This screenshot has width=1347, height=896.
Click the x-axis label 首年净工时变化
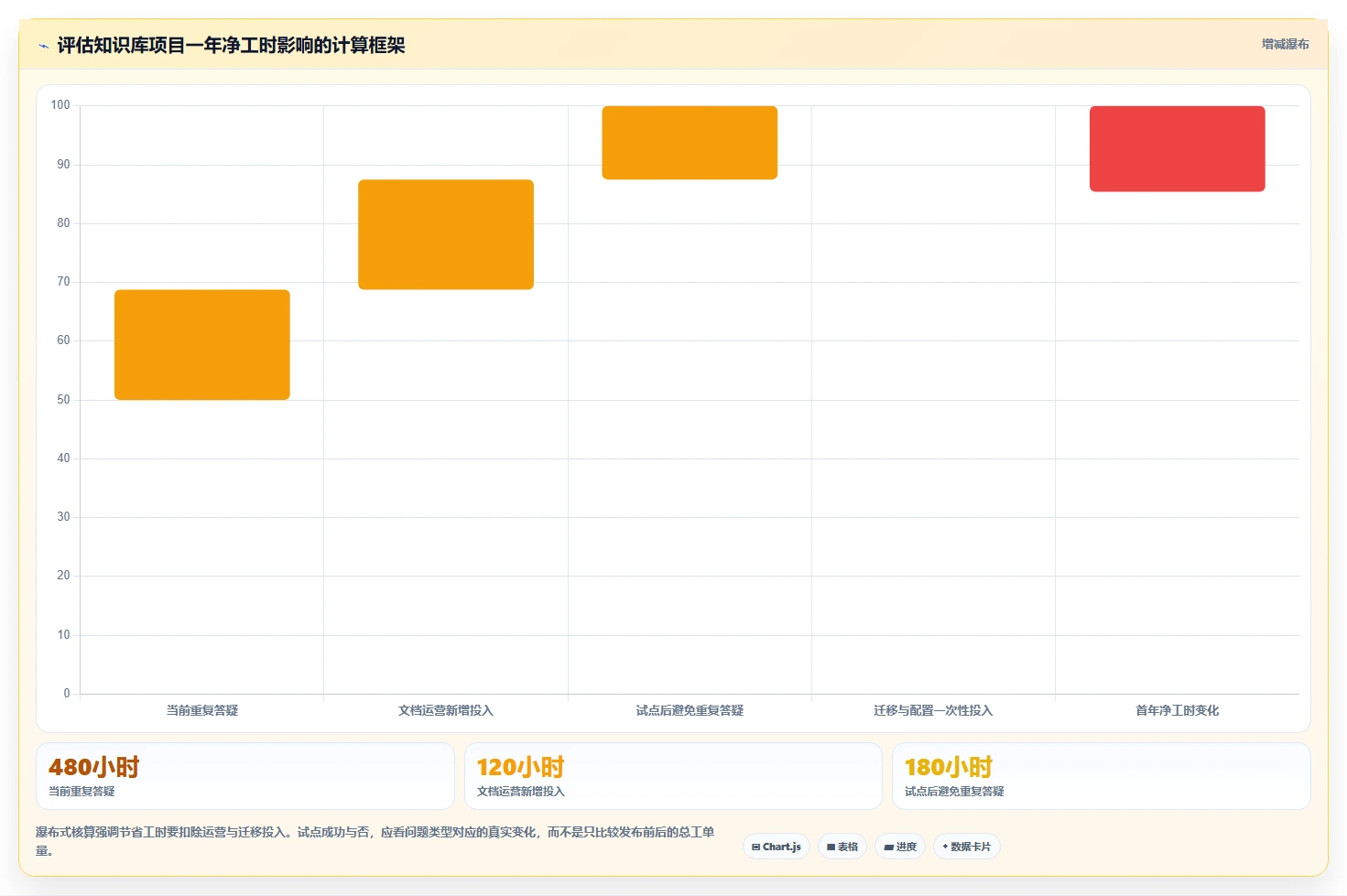[x=1178, y=710]
